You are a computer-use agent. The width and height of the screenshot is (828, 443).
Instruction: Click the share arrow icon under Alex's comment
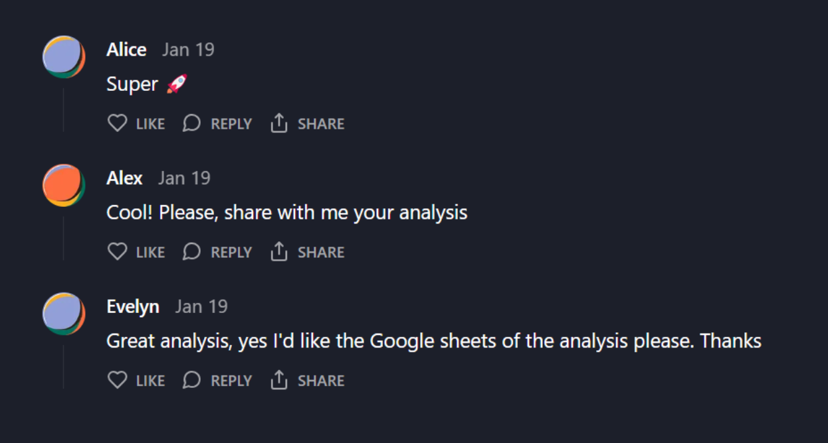point(279,252)
